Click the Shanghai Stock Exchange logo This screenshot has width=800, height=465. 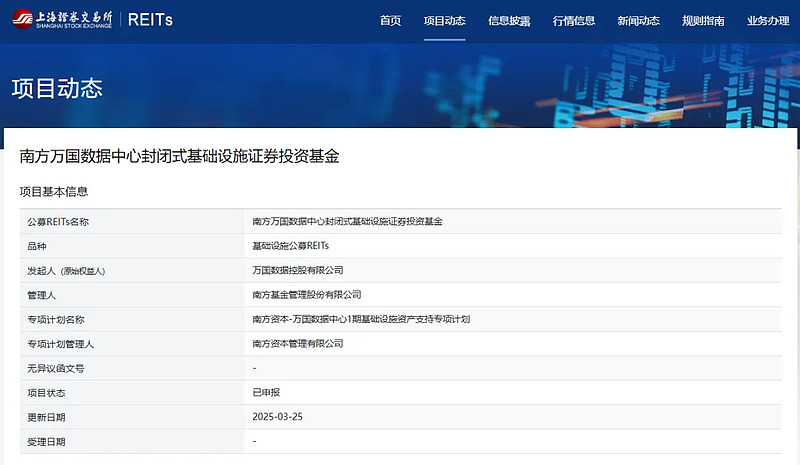[62, 19]
